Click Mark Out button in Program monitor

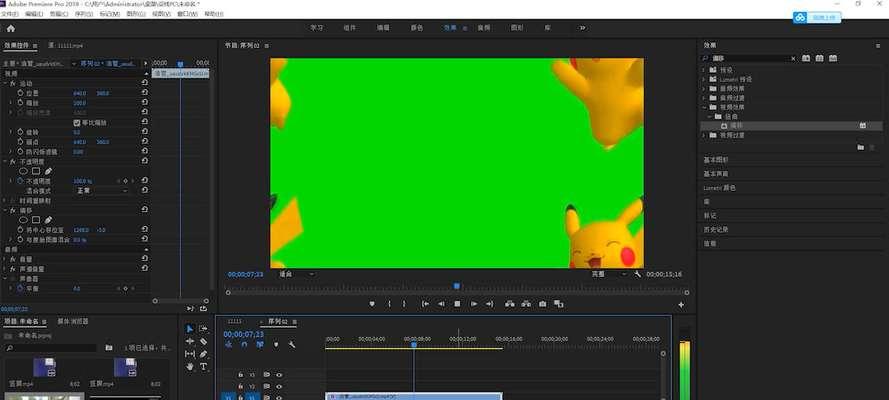click(x=404, y=304)
